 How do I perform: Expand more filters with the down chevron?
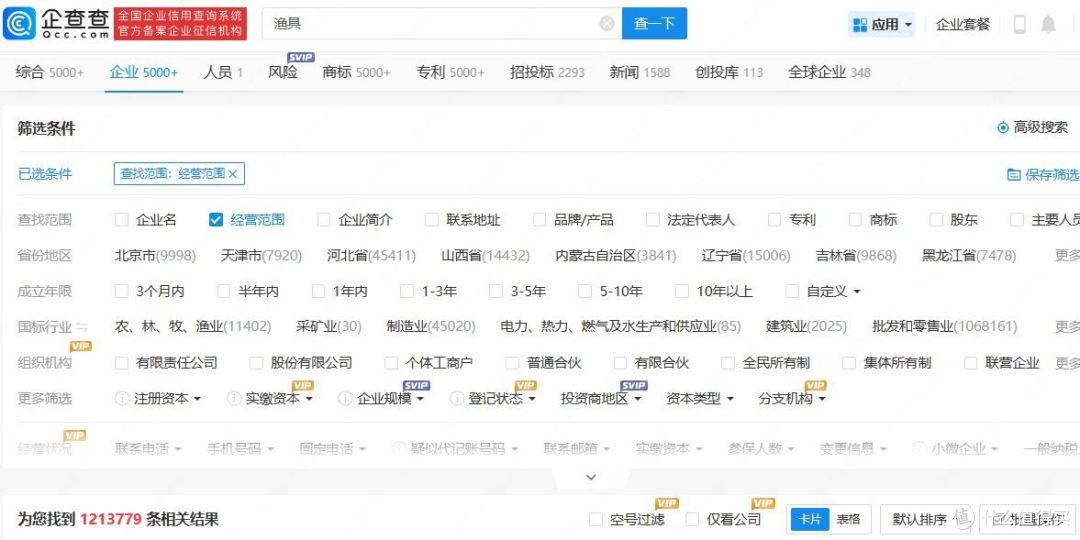591,477
